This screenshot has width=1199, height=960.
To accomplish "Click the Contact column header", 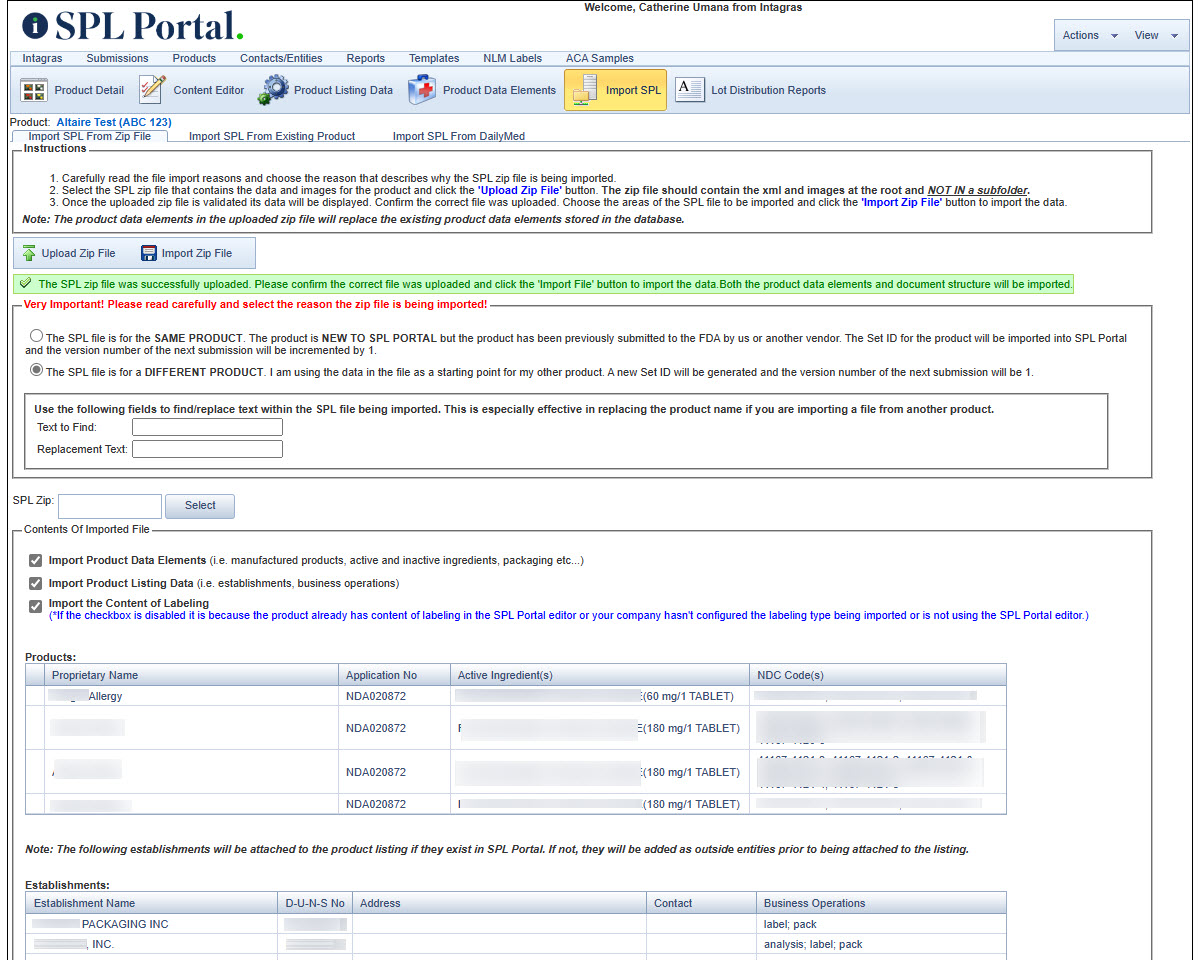I will pos(701,903).
